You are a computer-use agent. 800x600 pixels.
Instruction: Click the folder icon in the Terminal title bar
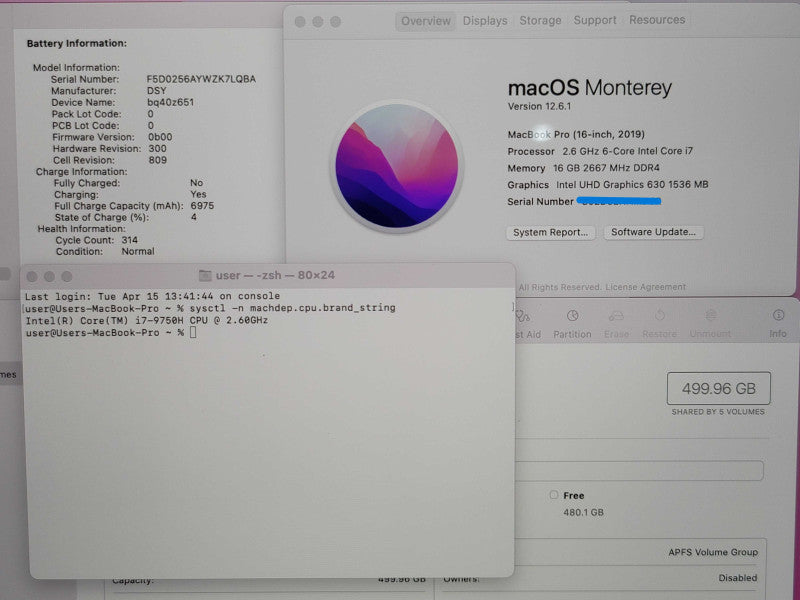pos(205,276)
